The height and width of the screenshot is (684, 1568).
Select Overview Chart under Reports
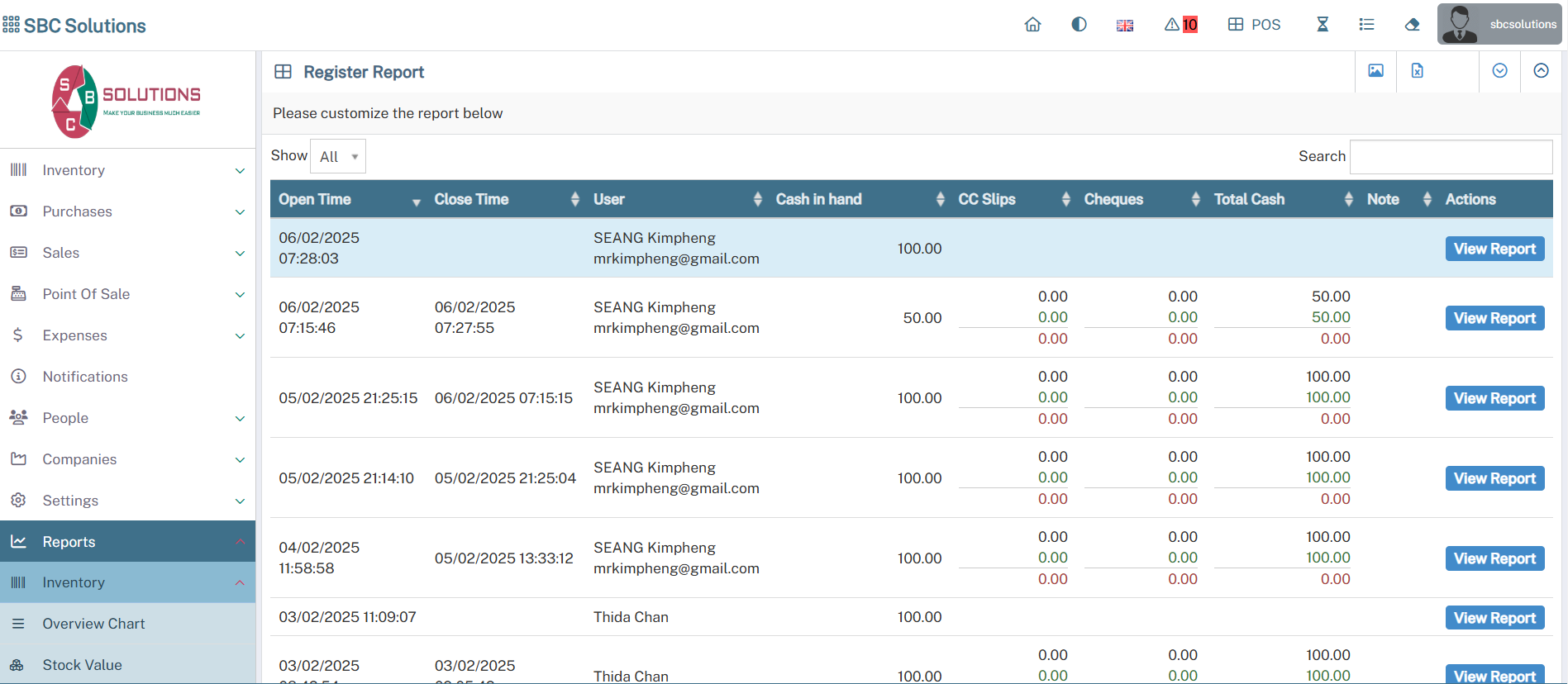point(93,624)
